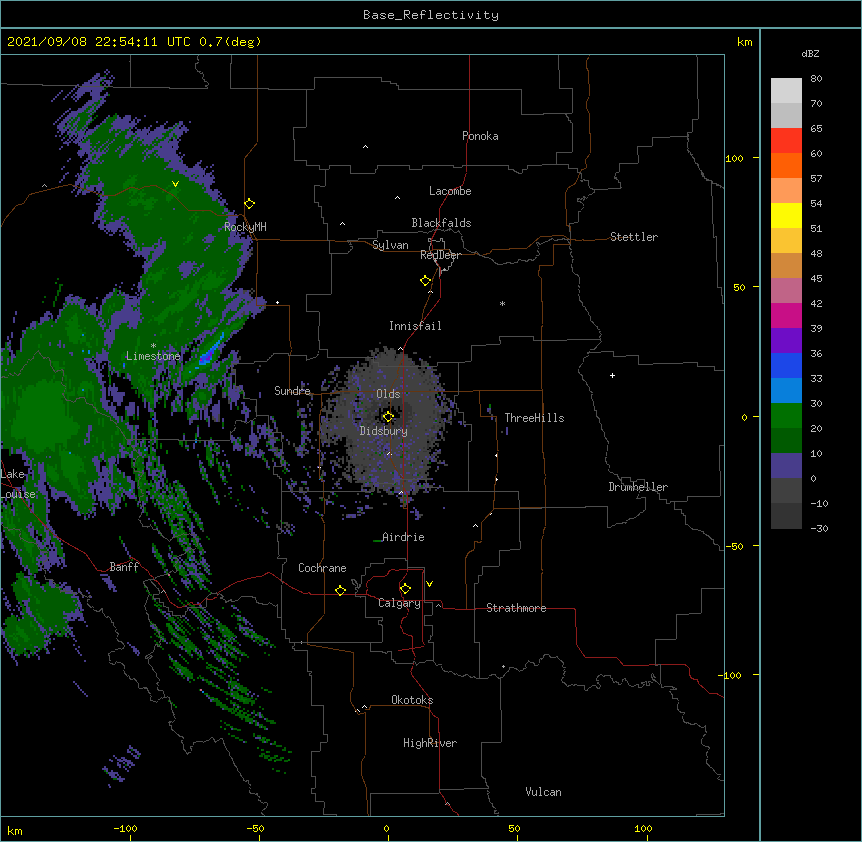Click the -50 tick on the horizontal axis
Image resolution: width=862 pixels, height=842 pixels.
click(x=255, y=828)
